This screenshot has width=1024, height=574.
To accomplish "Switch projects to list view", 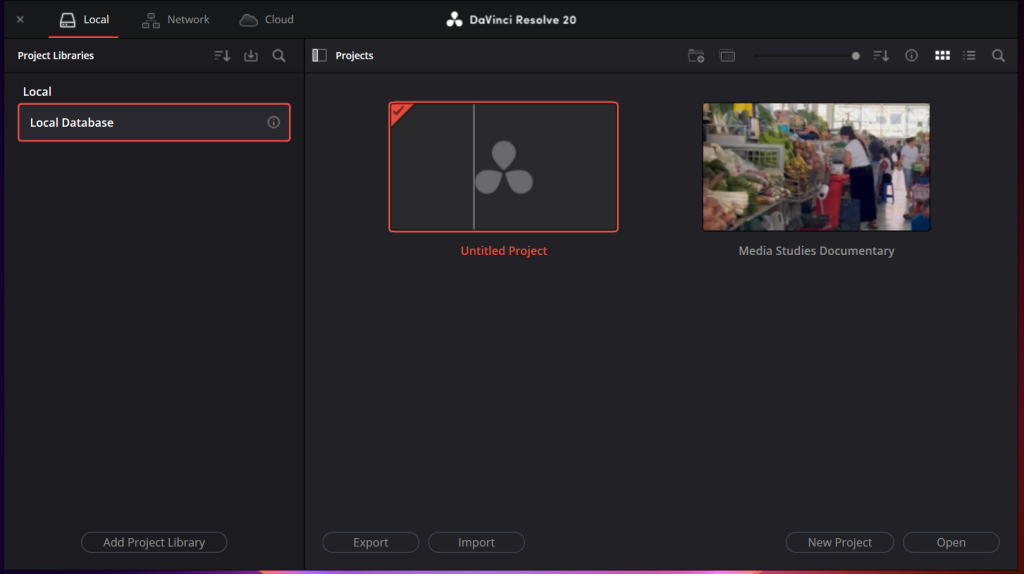I will click(x=969, y=56).
